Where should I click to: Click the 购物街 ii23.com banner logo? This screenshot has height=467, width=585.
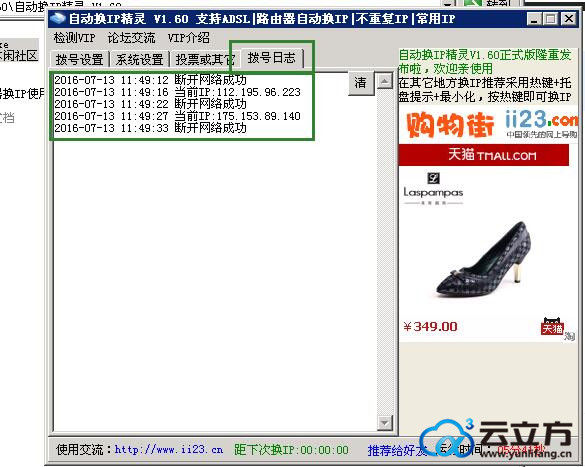pos(488,124)
